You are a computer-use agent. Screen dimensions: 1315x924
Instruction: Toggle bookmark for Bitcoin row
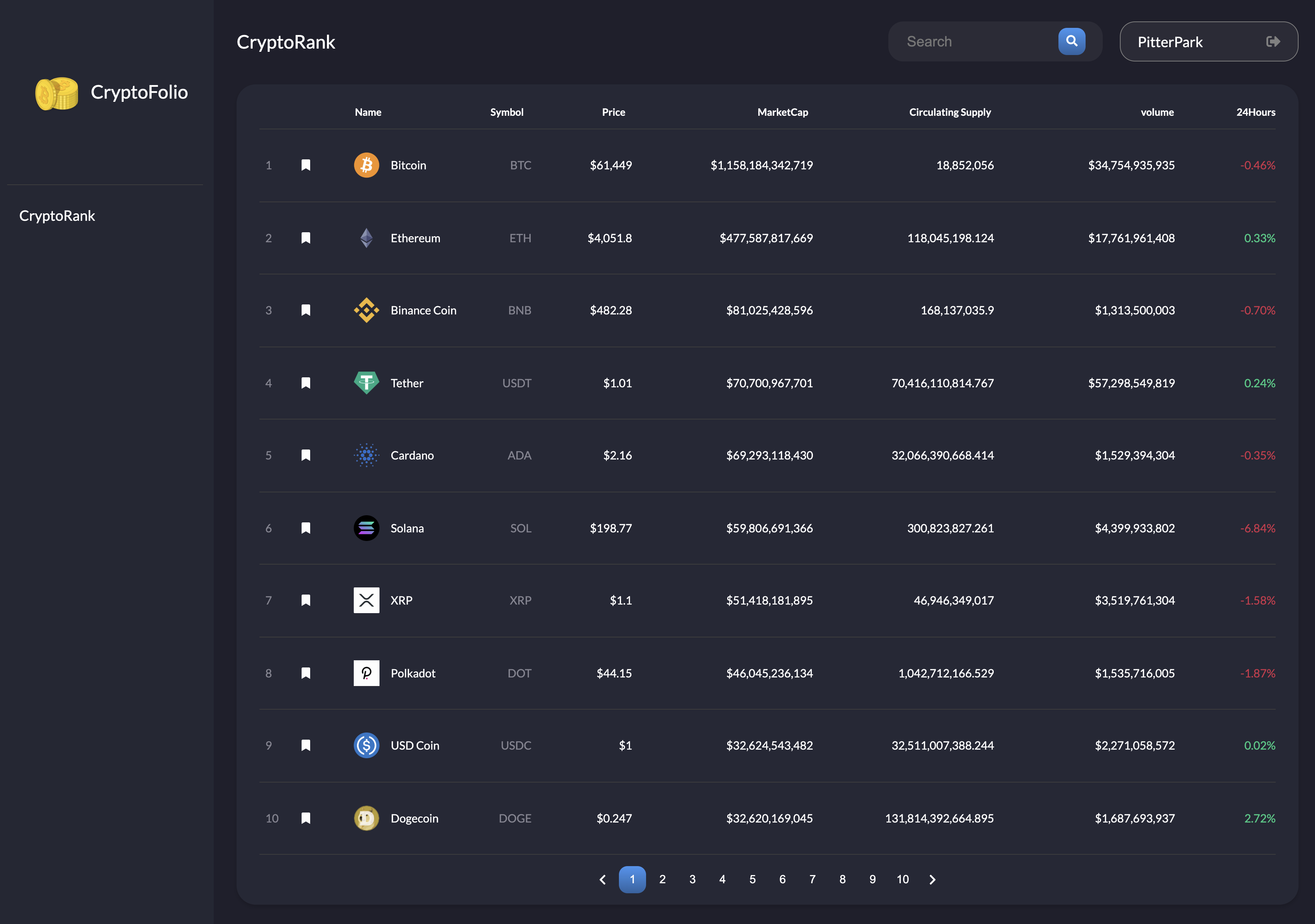pyautogui.click(x=306, y=165)
